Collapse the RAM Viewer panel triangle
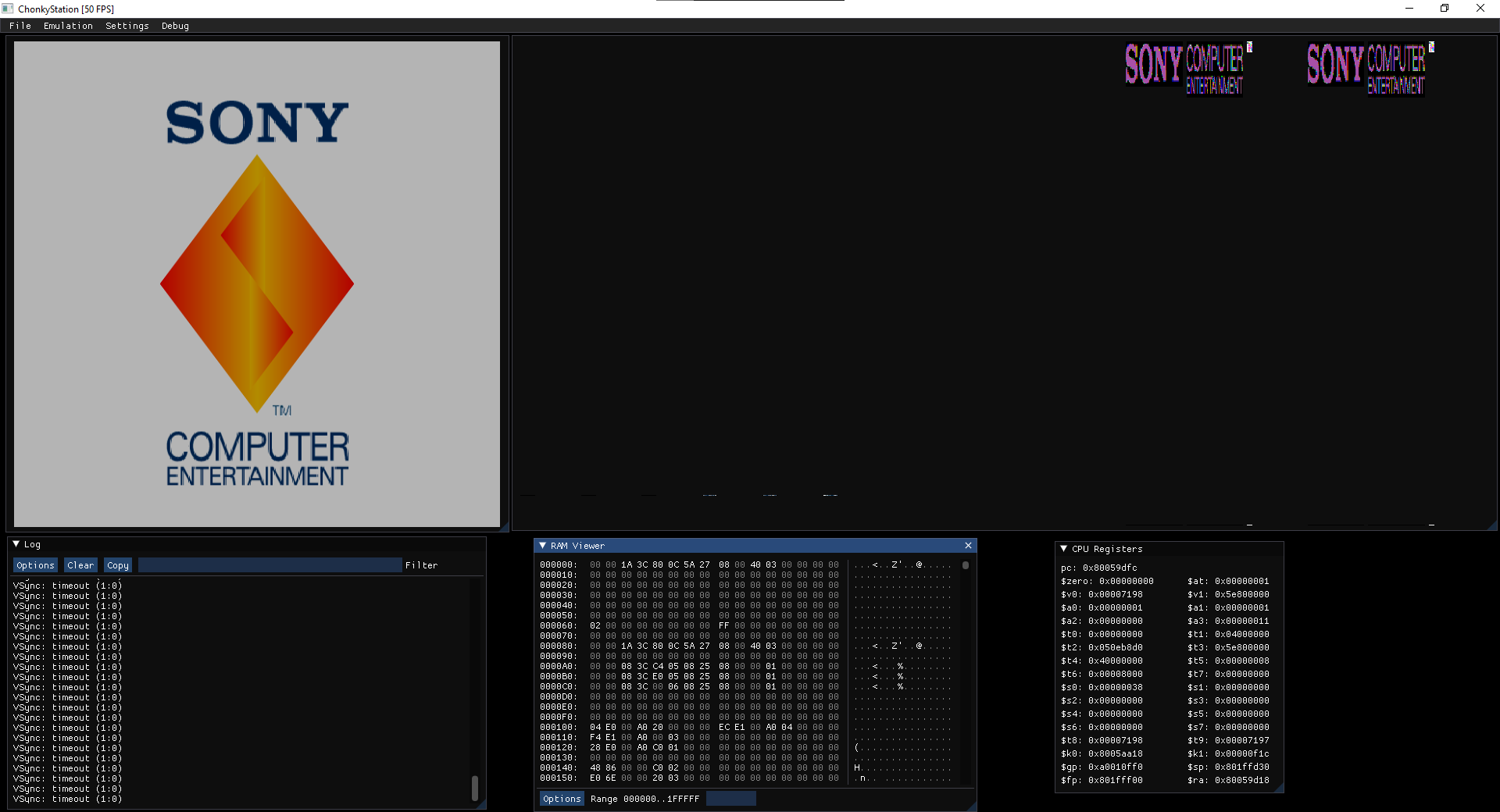This screenshot has width=1500, height=812. (543, 546)
